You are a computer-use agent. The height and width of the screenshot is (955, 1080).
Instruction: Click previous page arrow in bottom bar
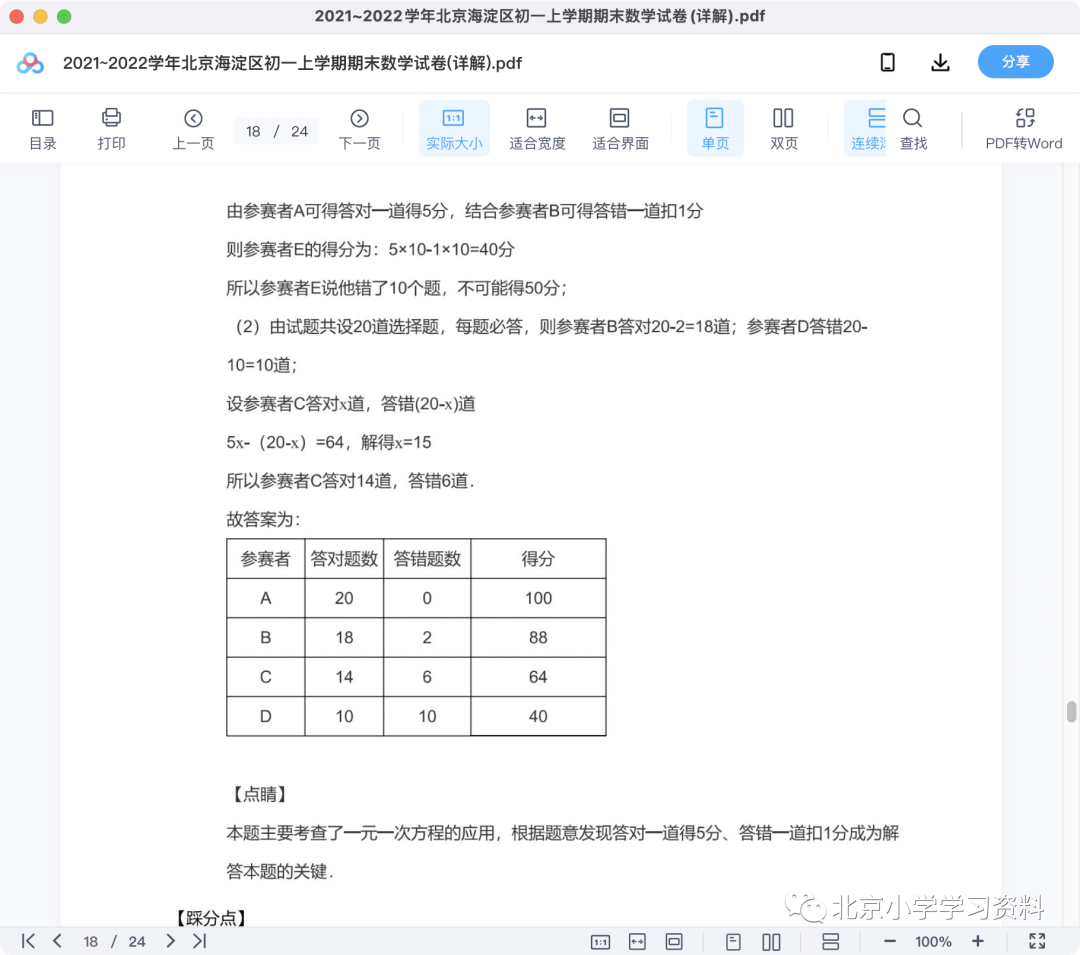58,941
